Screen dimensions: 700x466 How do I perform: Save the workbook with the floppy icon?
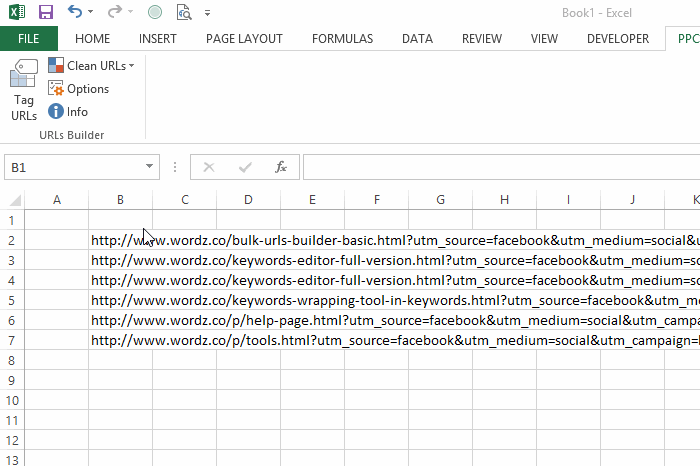pyautogui.click(x=46, y=12)
